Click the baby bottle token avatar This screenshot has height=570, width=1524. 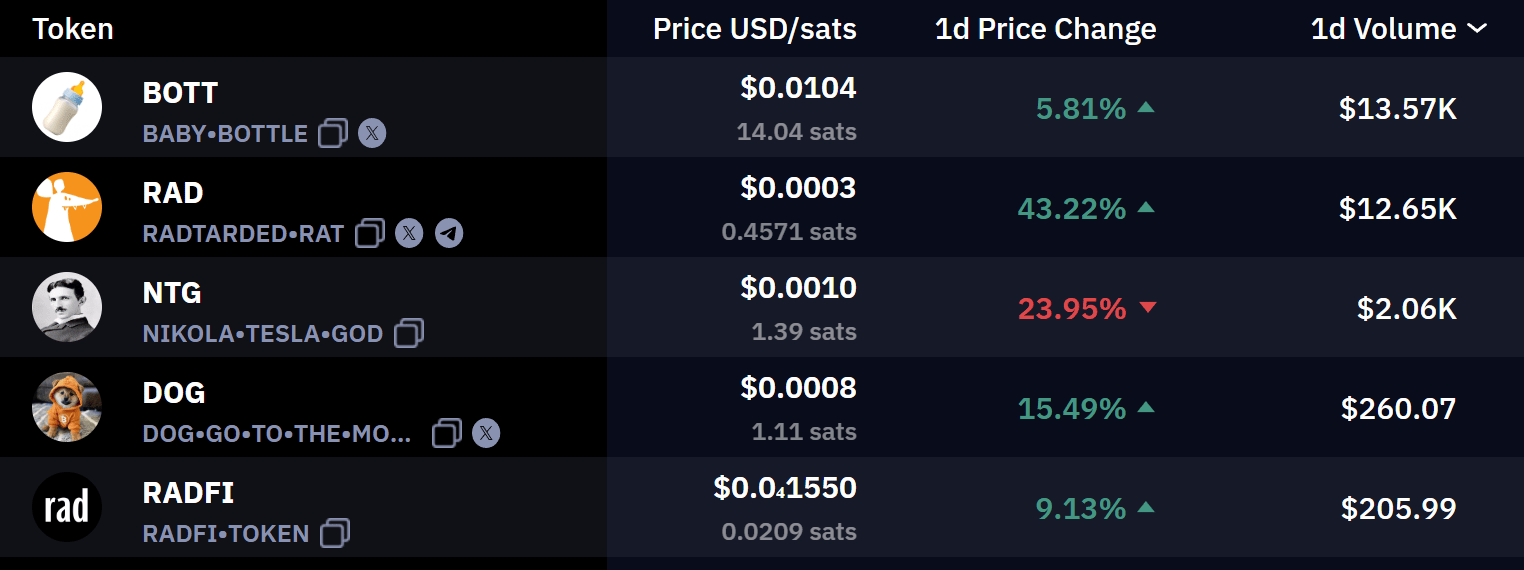point(67,107)
